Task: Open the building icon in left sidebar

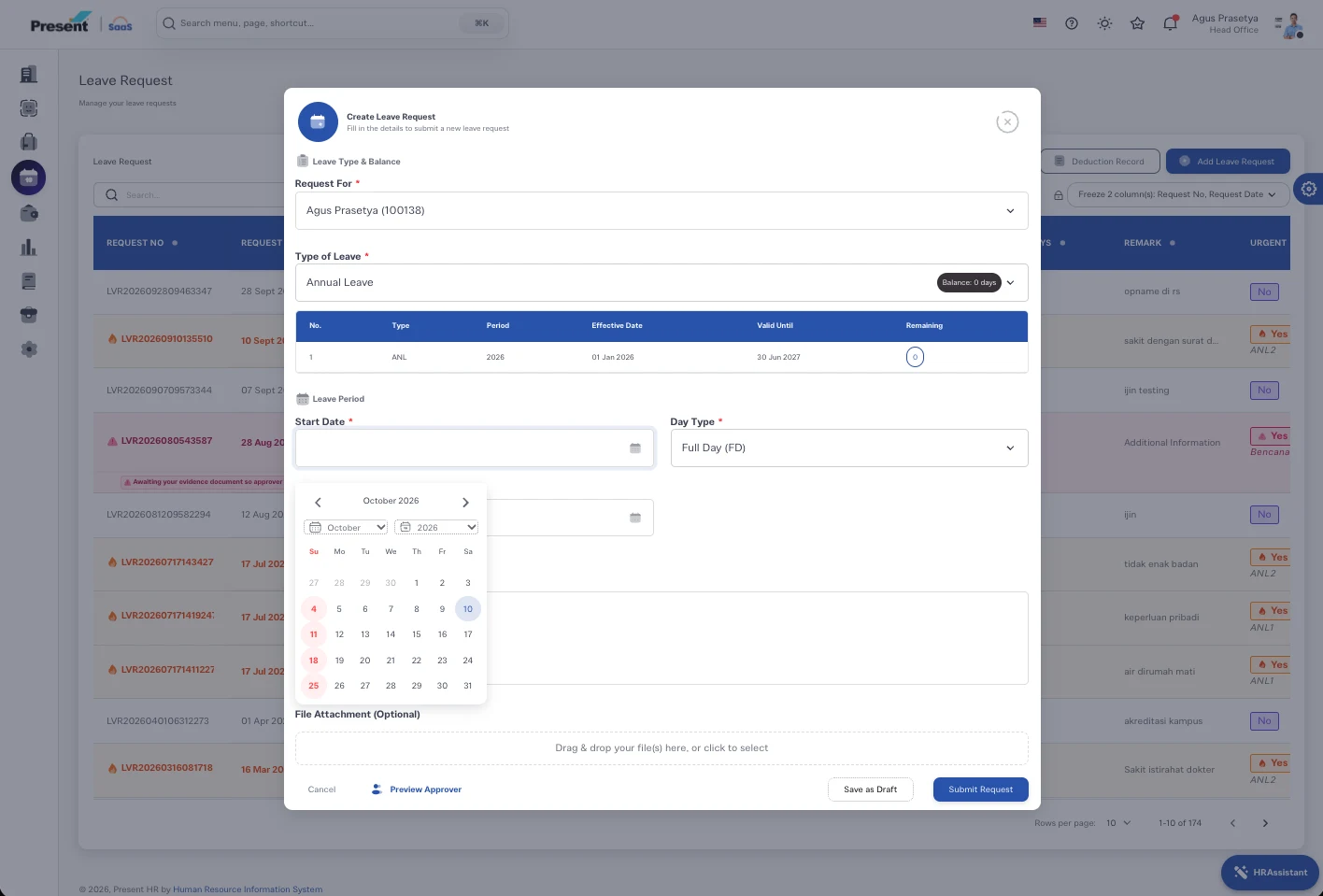Action: (x=29, y=74)
